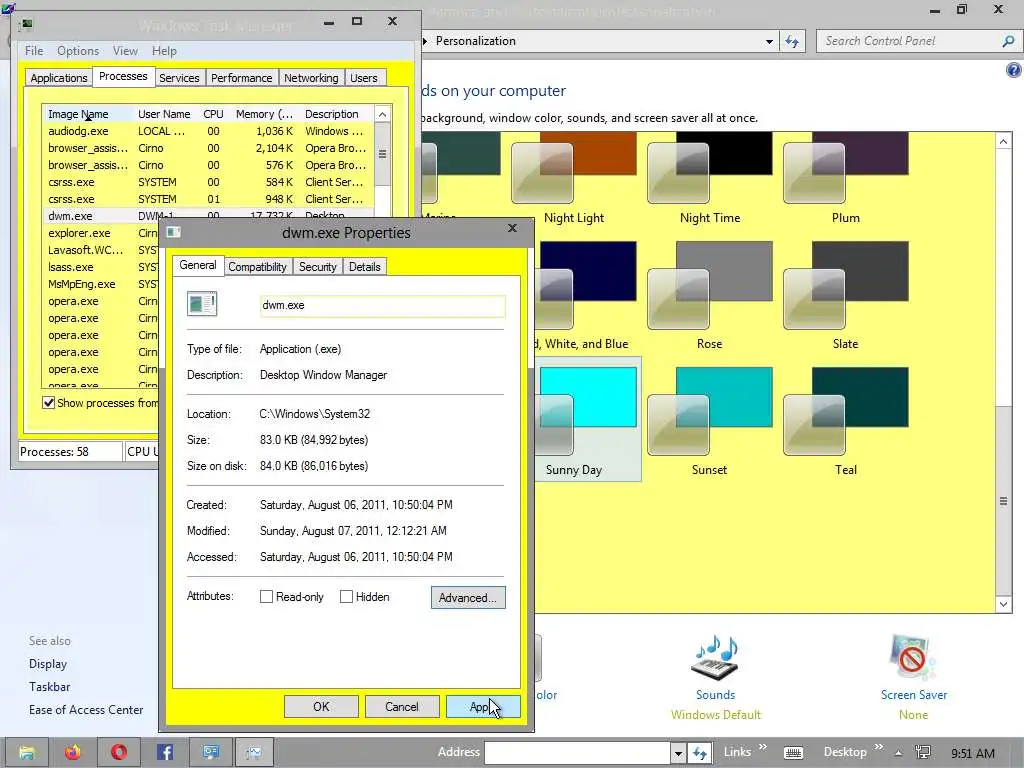
Task: Click the go button next to taskbar Address
Action: coord(699,753)
